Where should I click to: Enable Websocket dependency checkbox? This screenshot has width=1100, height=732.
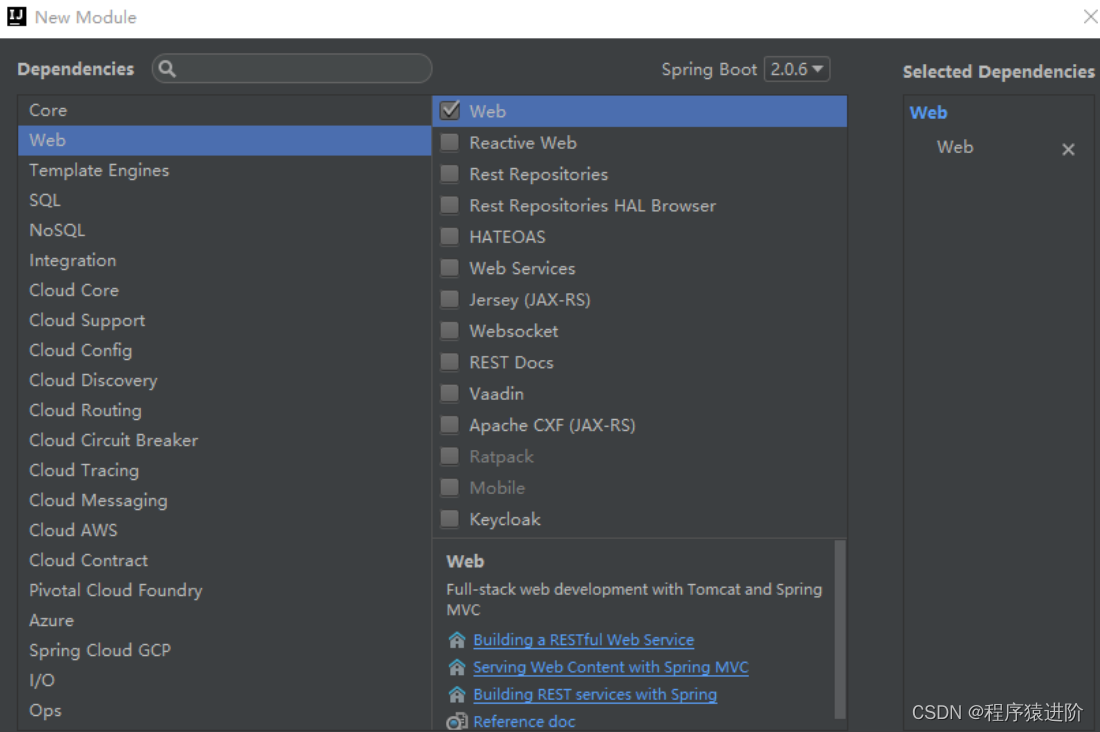tap(450, 331)
